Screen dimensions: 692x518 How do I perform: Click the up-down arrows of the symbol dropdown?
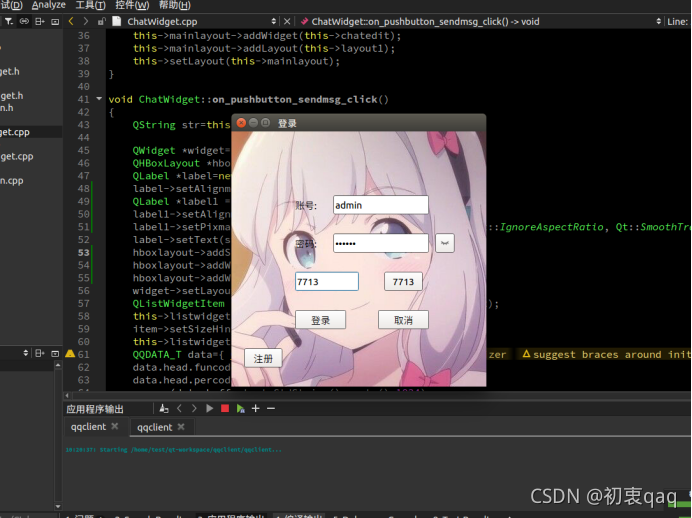click(658, 21)
